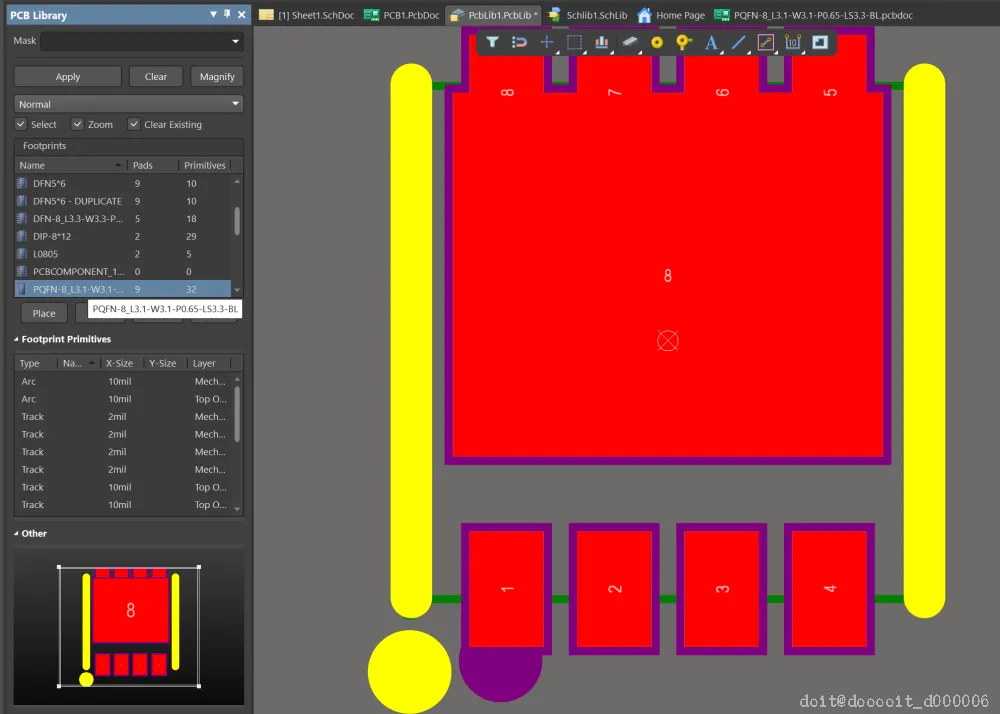
Task: Open the Mask dropdown
Action: pos(142,41)
